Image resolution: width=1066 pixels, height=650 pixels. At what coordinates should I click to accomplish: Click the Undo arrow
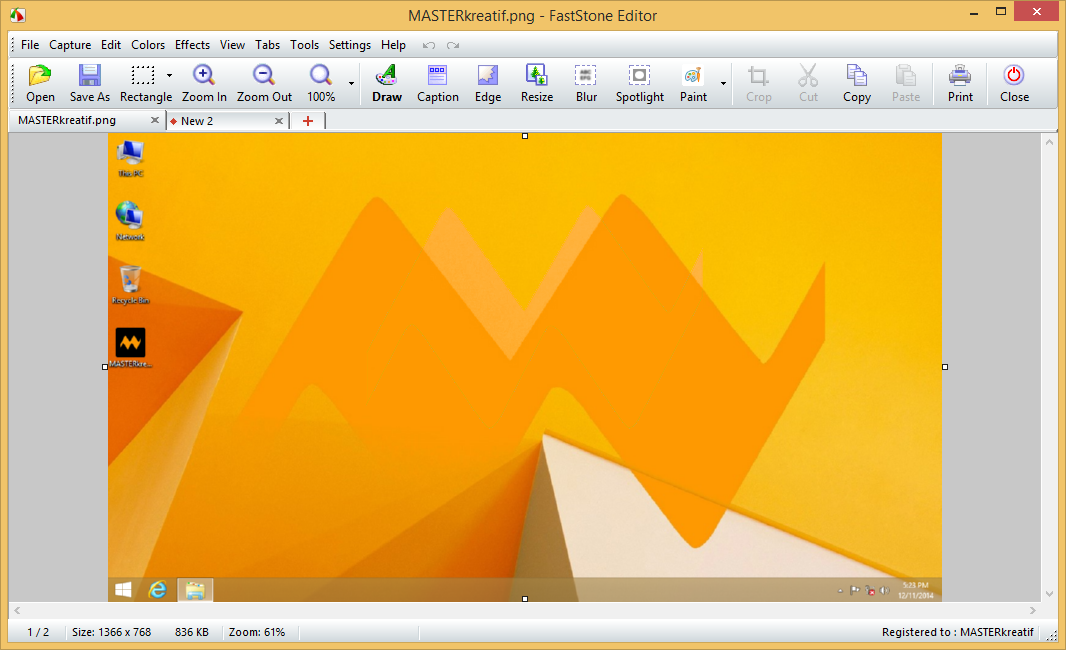(x=428, y=46)
